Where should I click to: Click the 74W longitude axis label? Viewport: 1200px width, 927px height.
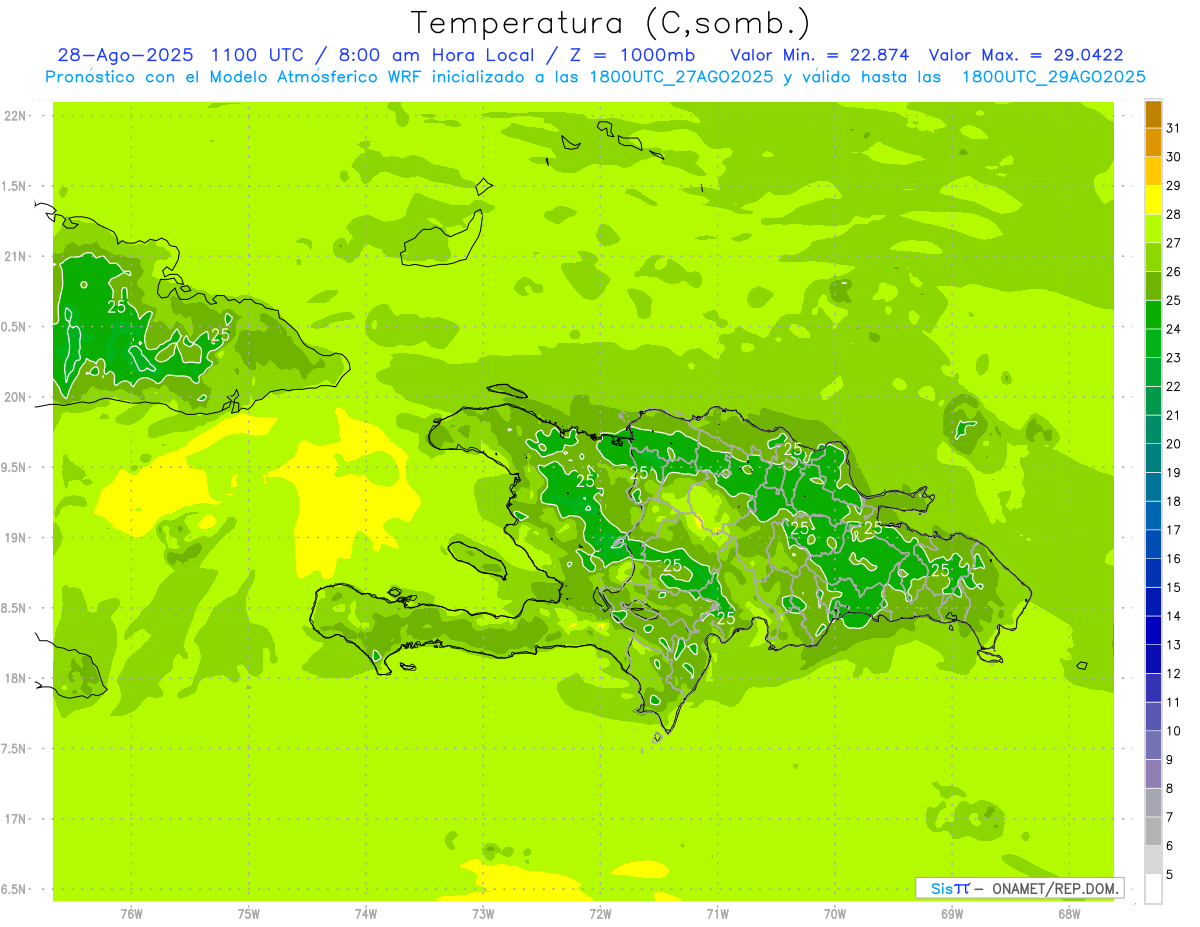(x=366, y=913)
